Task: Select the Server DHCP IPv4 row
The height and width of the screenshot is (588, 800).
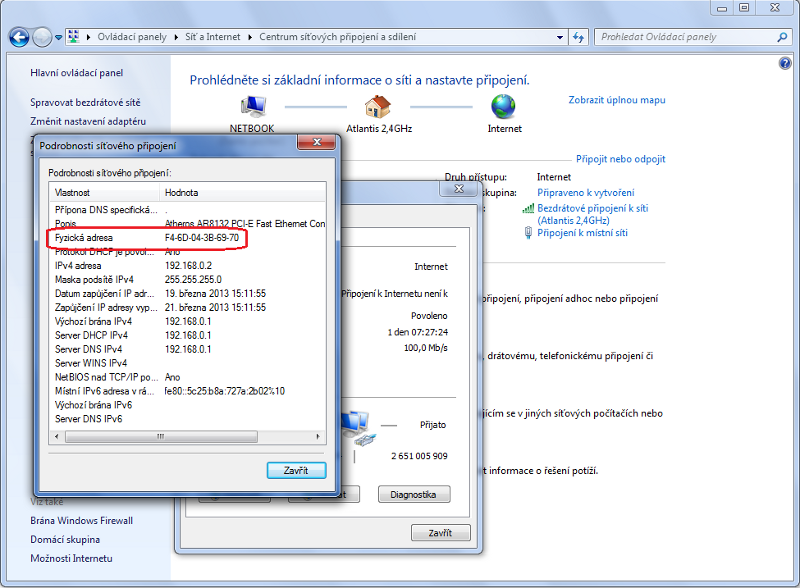Action: tap(188, 335)
